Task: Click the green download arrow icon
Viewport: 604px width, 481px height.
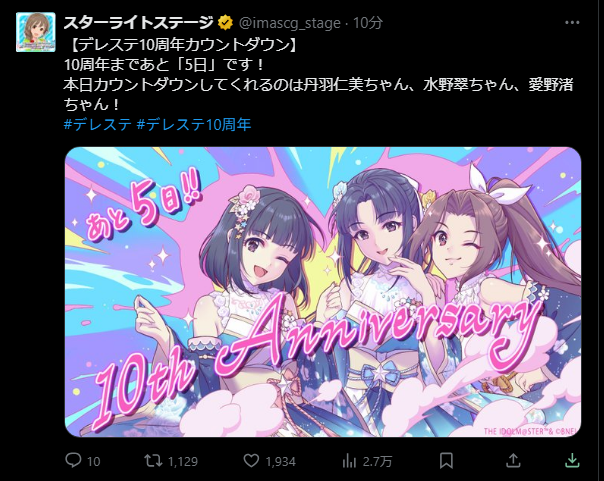Action: [572, 460]
